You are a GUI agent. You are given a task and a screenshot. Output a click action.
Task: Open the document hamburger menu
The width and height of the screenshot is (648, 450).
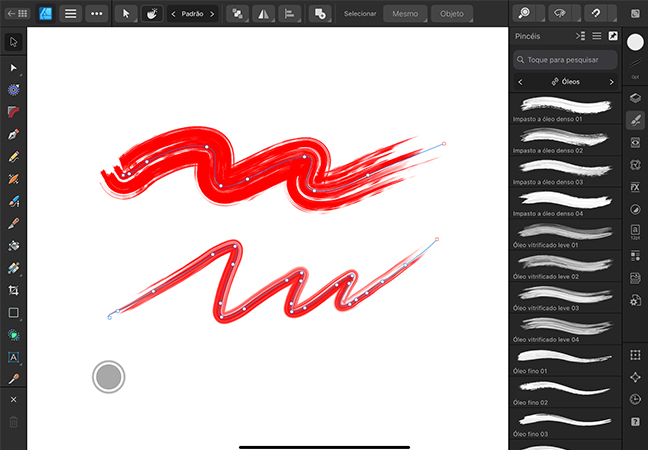click(x=70, y=14)
